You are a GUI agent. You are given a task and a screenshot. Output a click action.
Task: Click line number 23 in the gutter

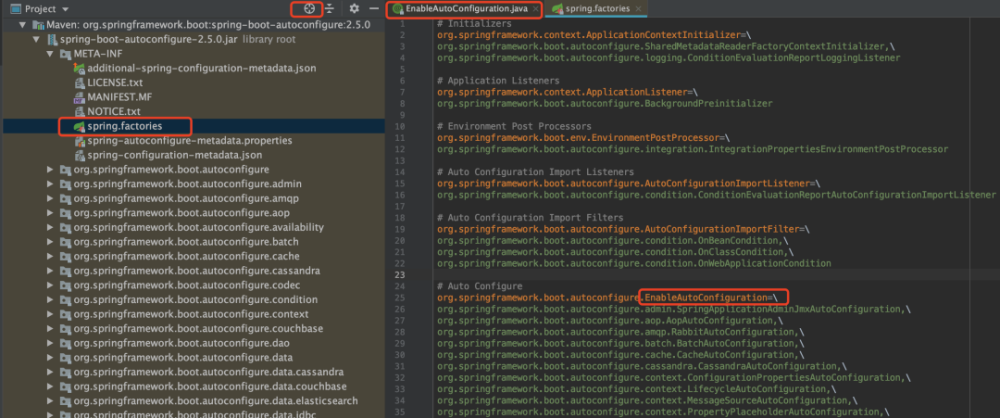tap(400, 274)
